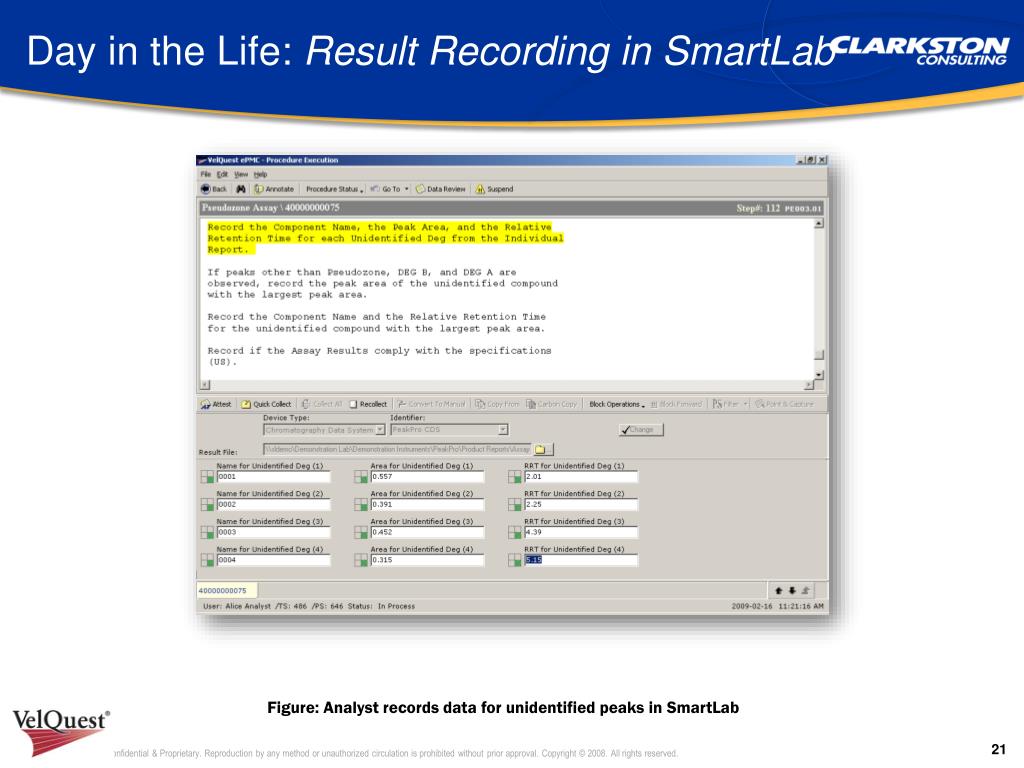Viewport: 1024px width, 768px height.
Task: Click the horizontal scrollbar left arrow
Action: (204, 385)
